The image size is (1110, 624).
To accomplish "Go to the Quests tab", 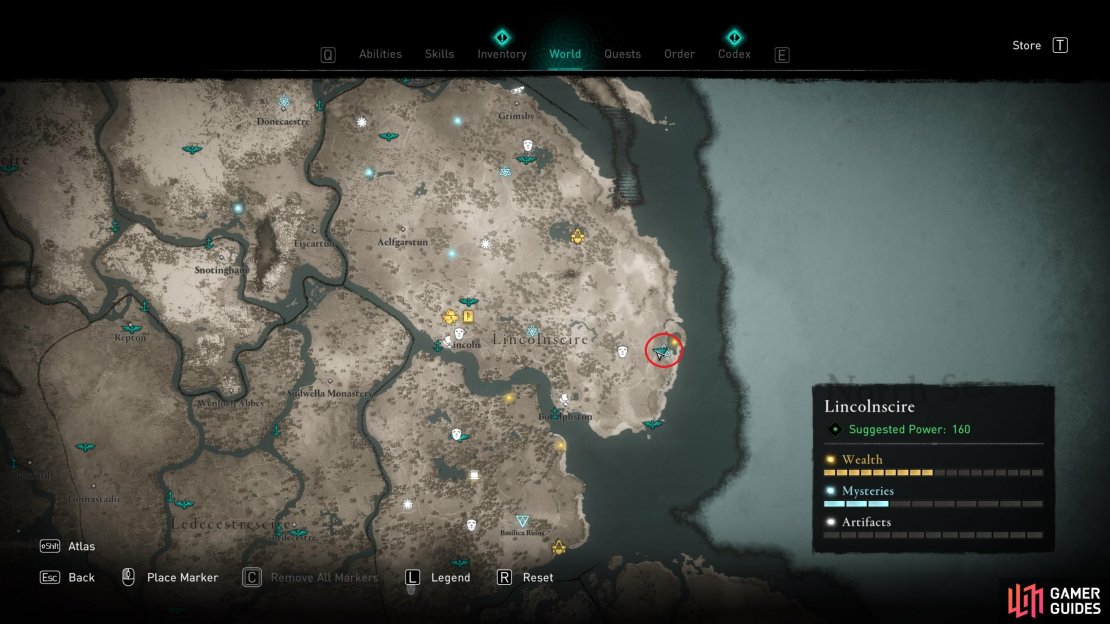I will pyautogui.click(x=622, y=54).
